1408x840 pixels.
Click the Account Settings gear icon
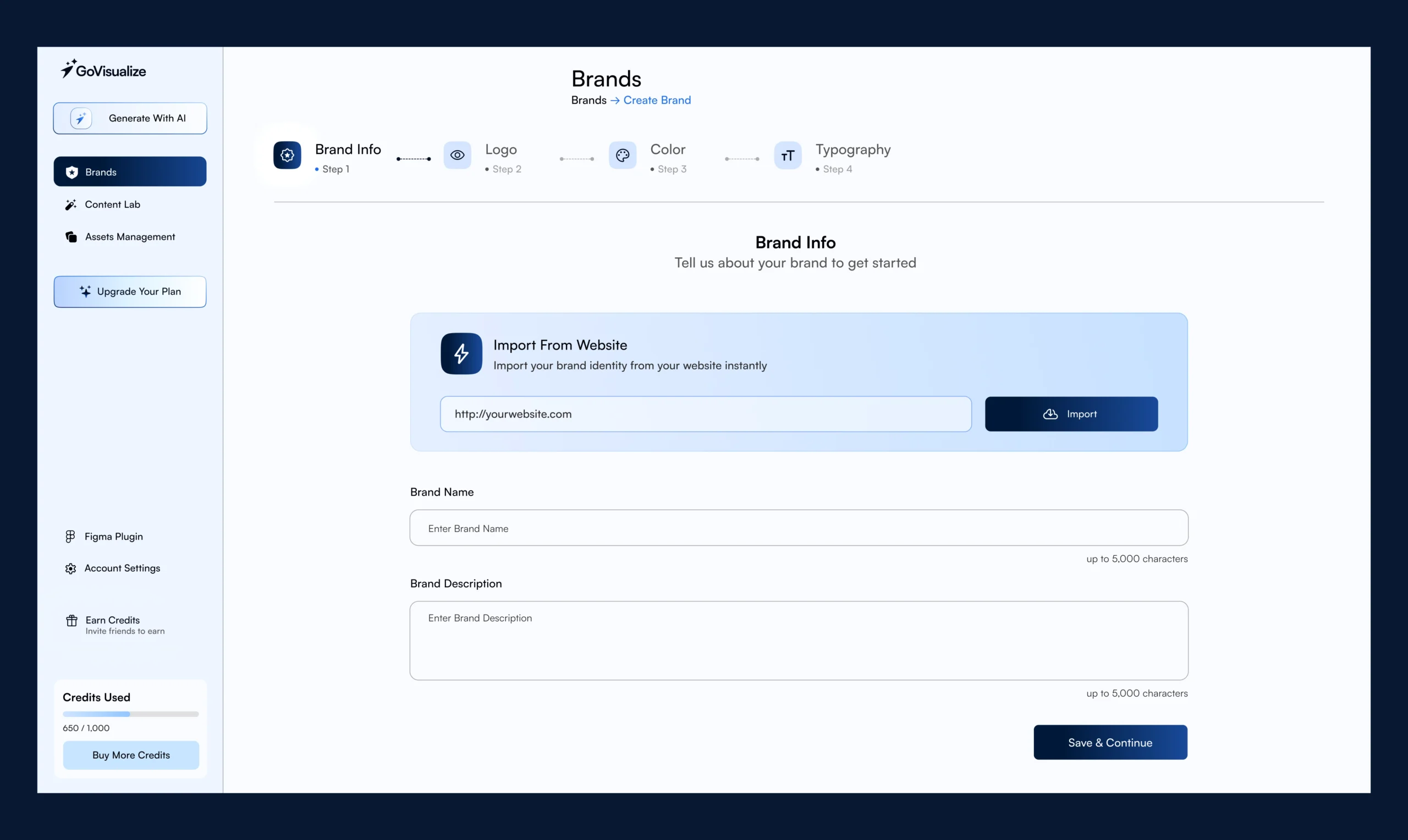point(70,568)
